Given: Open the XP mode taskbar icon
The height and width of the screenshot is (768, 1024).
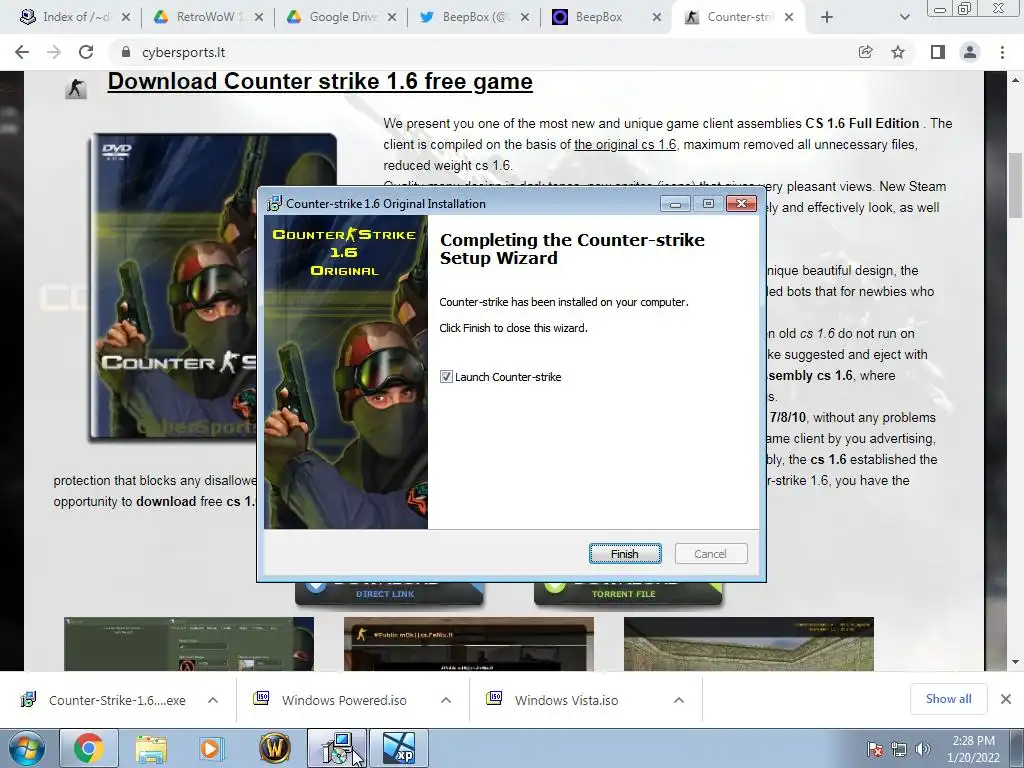Looking at the screenshot, I should pyautogui.click(x=399, y=748).
